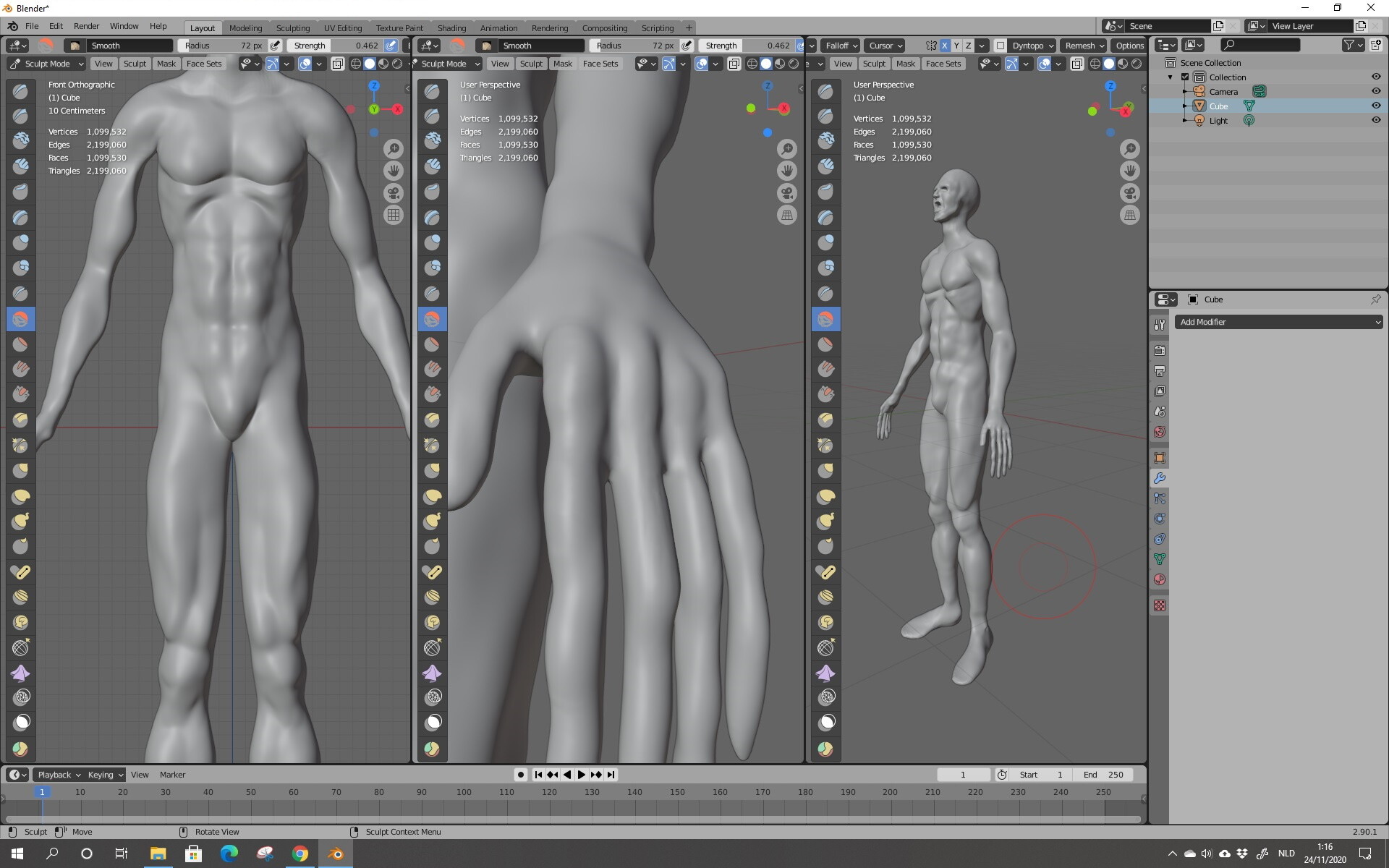Click the Zoom view icon in the right viewport
Screen dimensions: 1389x868
coord(1129,149)
